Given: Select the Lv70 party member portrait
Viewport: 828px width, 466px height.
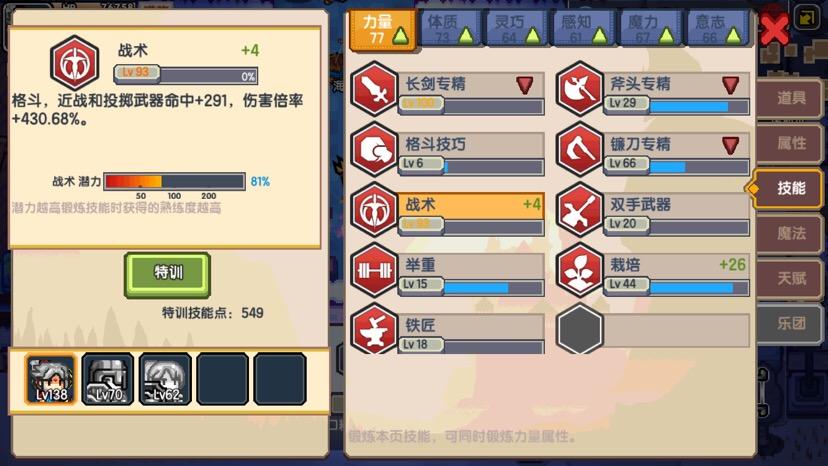Looking at the screenshot, I should pos(108,379).
